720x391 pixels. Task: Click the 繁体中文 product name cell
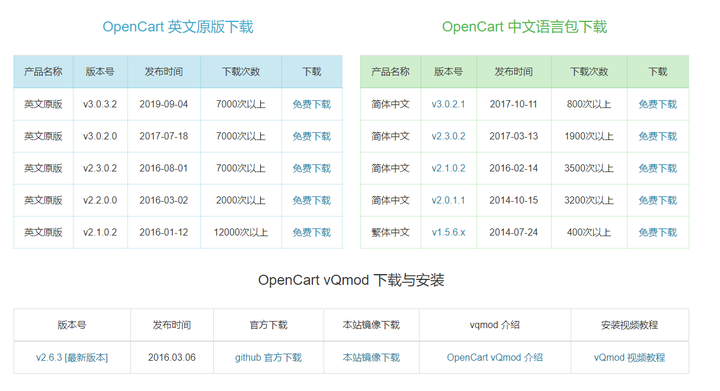tap(390, 233)
